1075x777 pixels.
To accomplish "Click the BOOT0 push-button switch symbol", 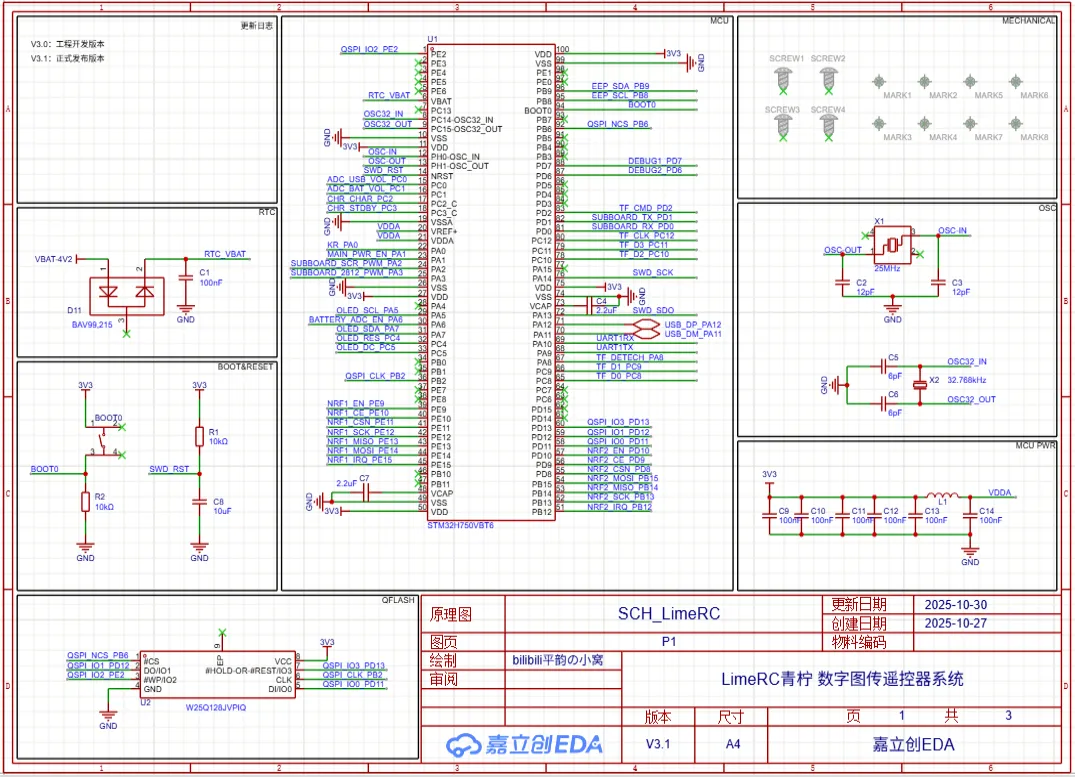I will pyautogui.click(x=101, y=439).
